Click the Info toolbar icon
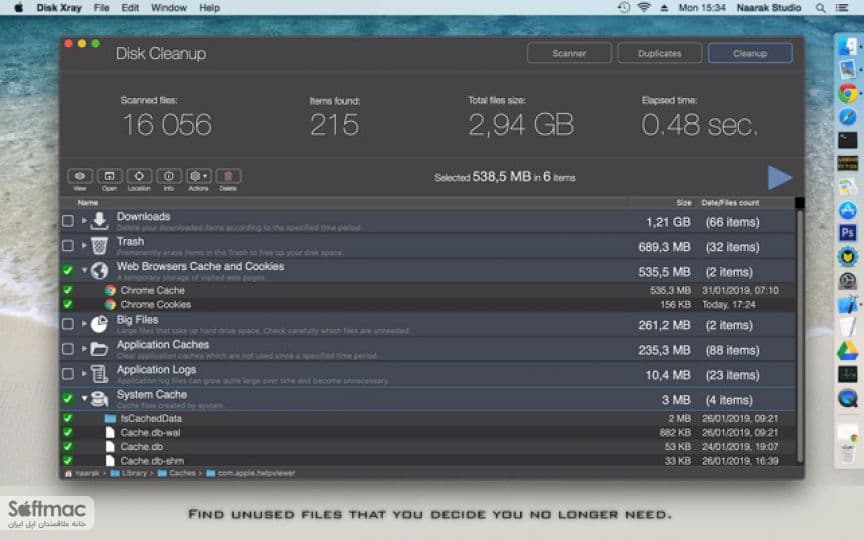864x540 pixels. [169, 176]
